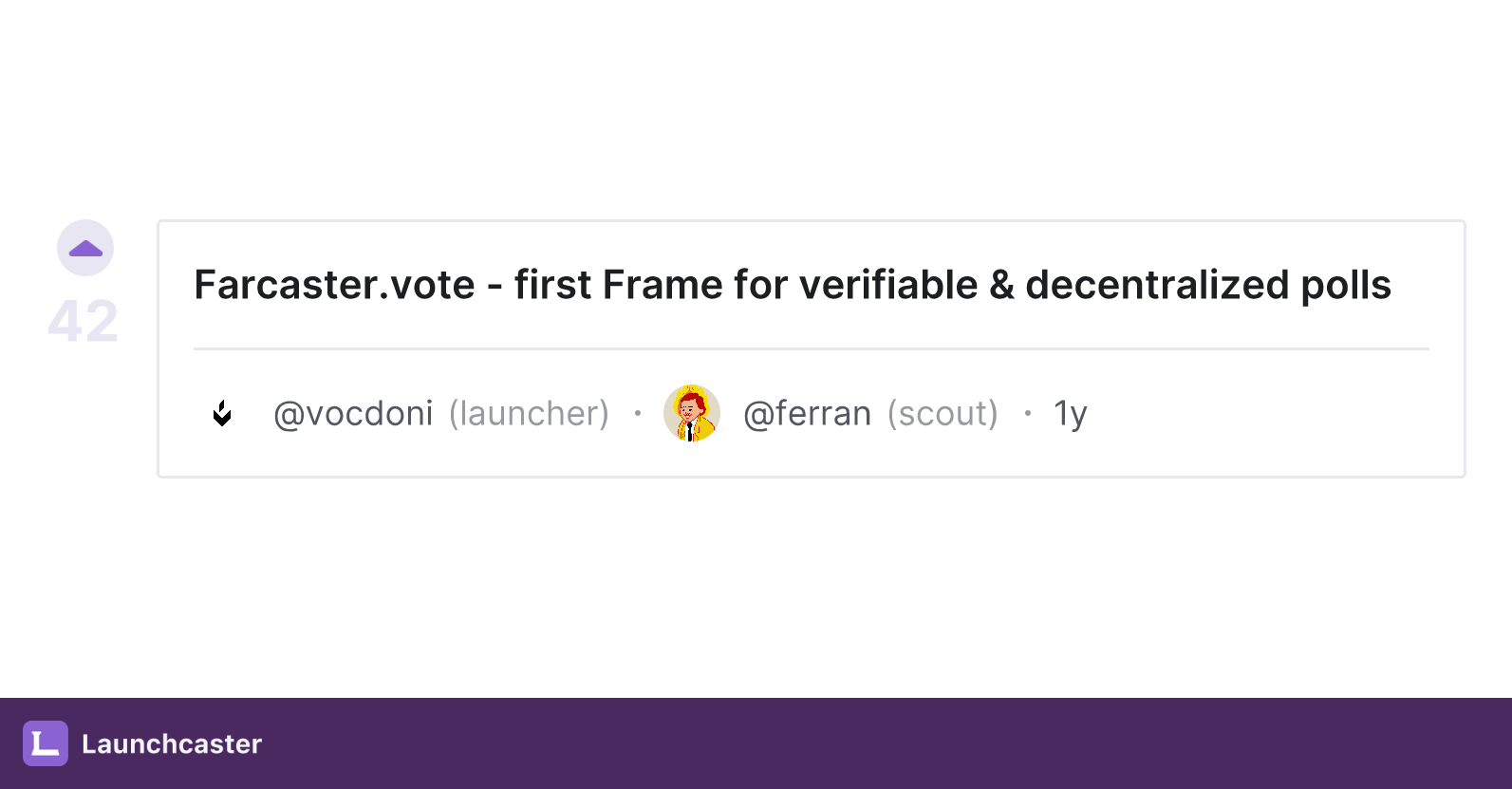Visit the @vocdoni profile link
This screenshot has height=789, width=1512.
pos(353,414)
